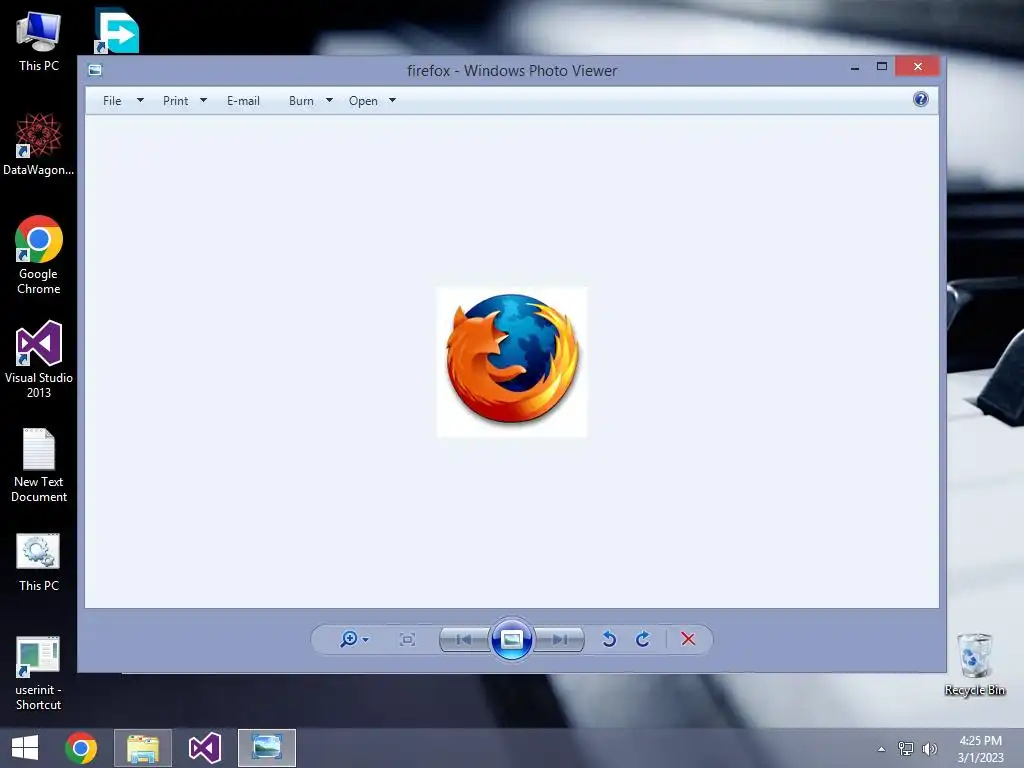Expand the Open dropdown arrow
The width and height of the screenshot is (1024, 768).
point(392,101)
